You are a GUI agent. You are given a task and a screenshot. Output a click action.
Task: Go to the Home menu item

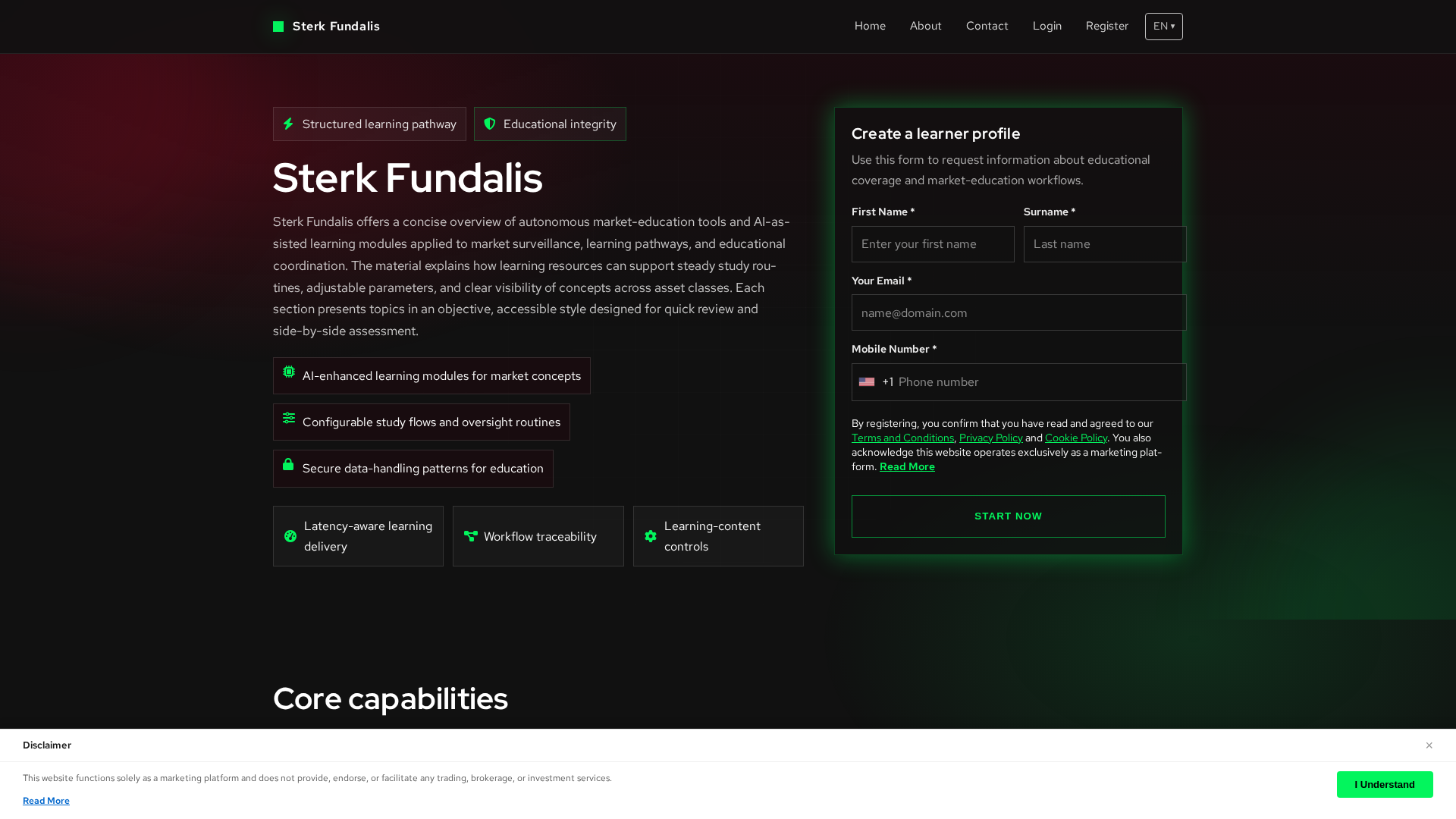(x=870, y=26)
